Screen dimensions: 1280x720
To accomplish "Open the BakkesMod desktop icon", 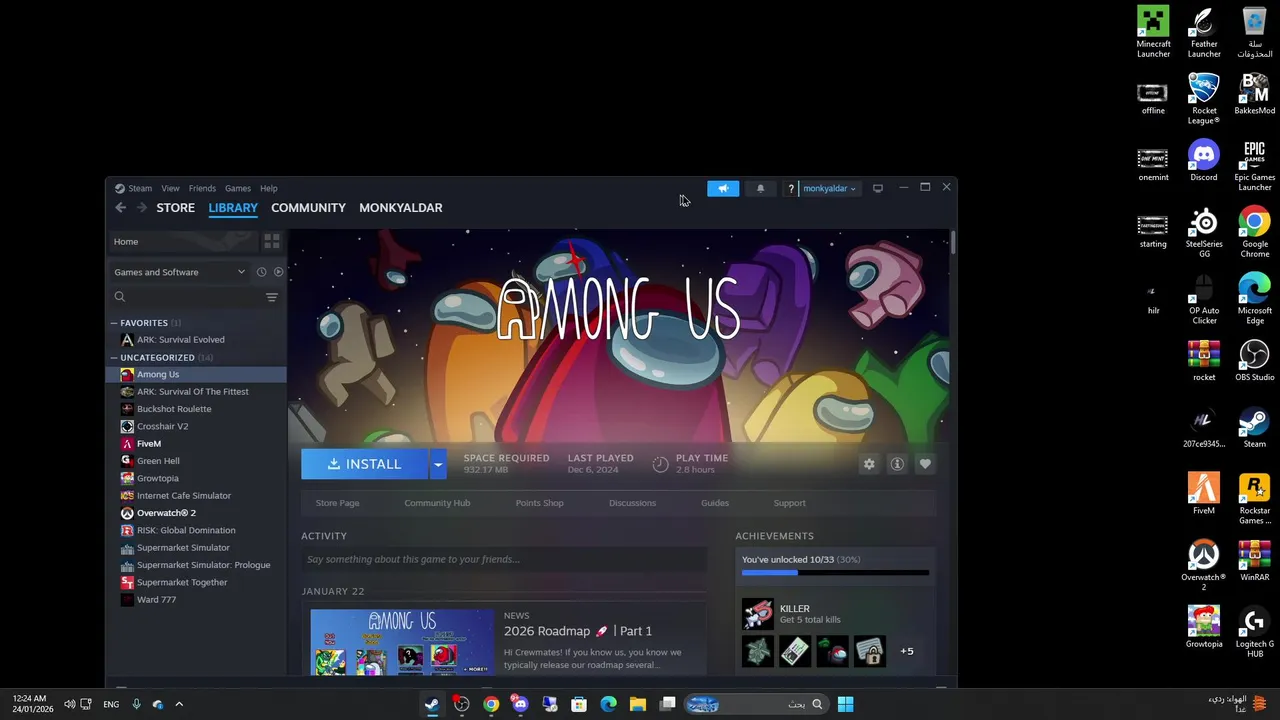I will (x=1254, y=94).
